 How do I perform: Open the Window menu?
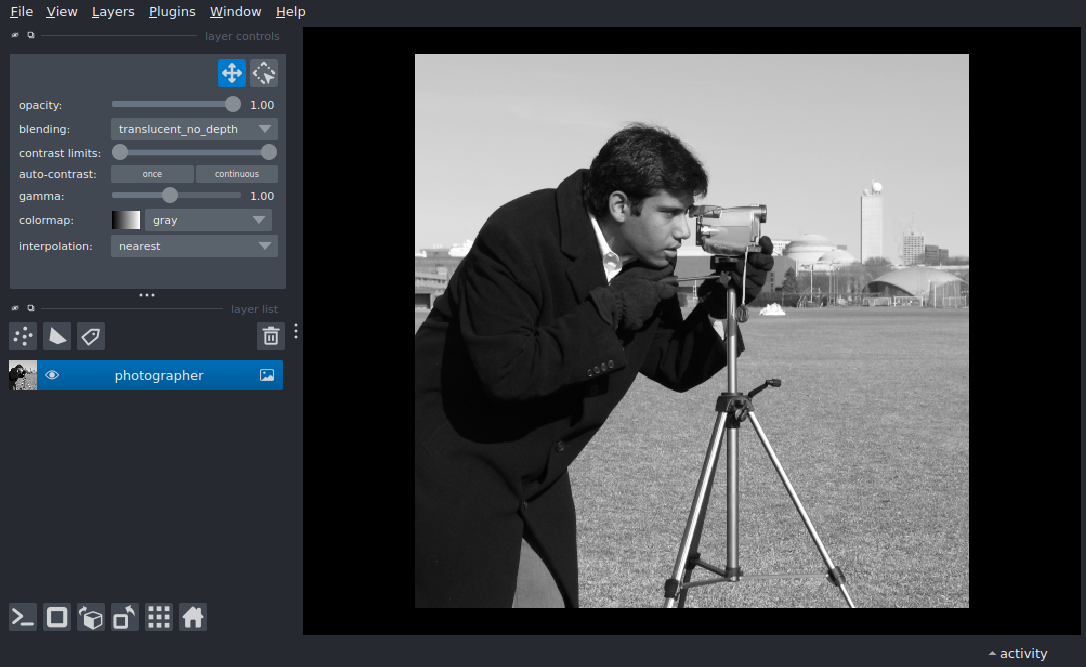pyautogui.click(x=235, y=12)
